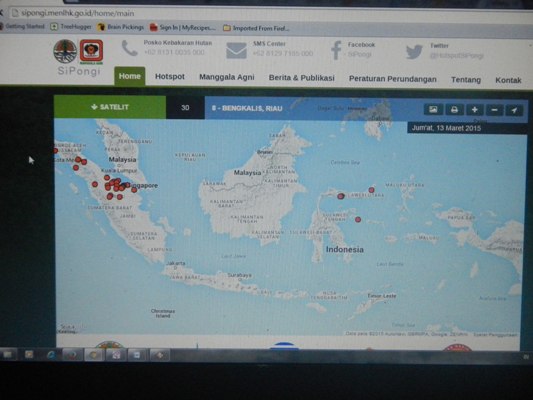Click the map image export icon
Viewport: 533px width, 400px height.
[x=433, y=109]
